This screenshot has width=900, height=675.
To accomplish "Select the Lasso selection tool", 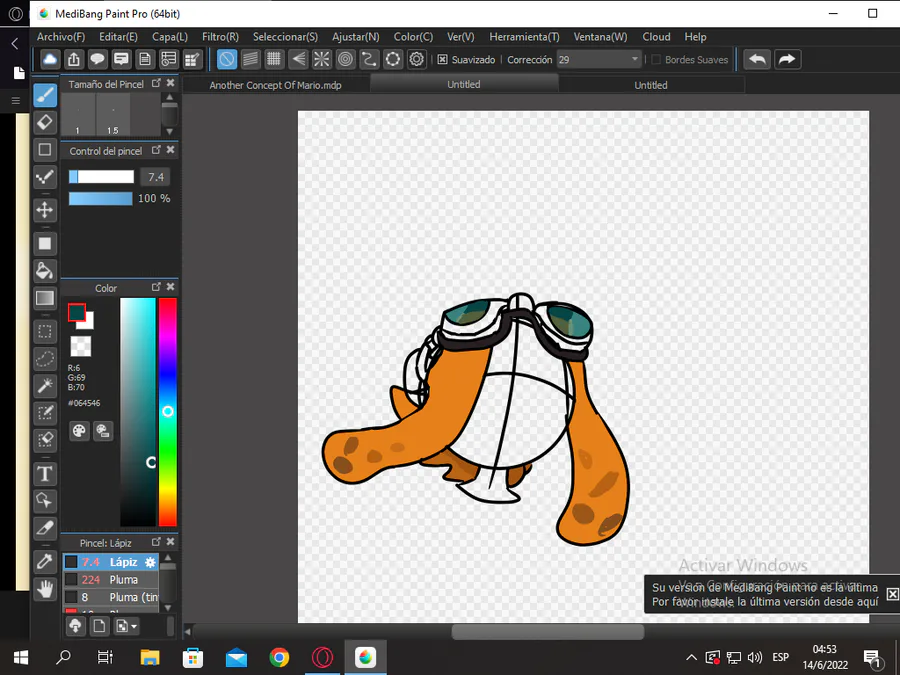I will [45, 359].
